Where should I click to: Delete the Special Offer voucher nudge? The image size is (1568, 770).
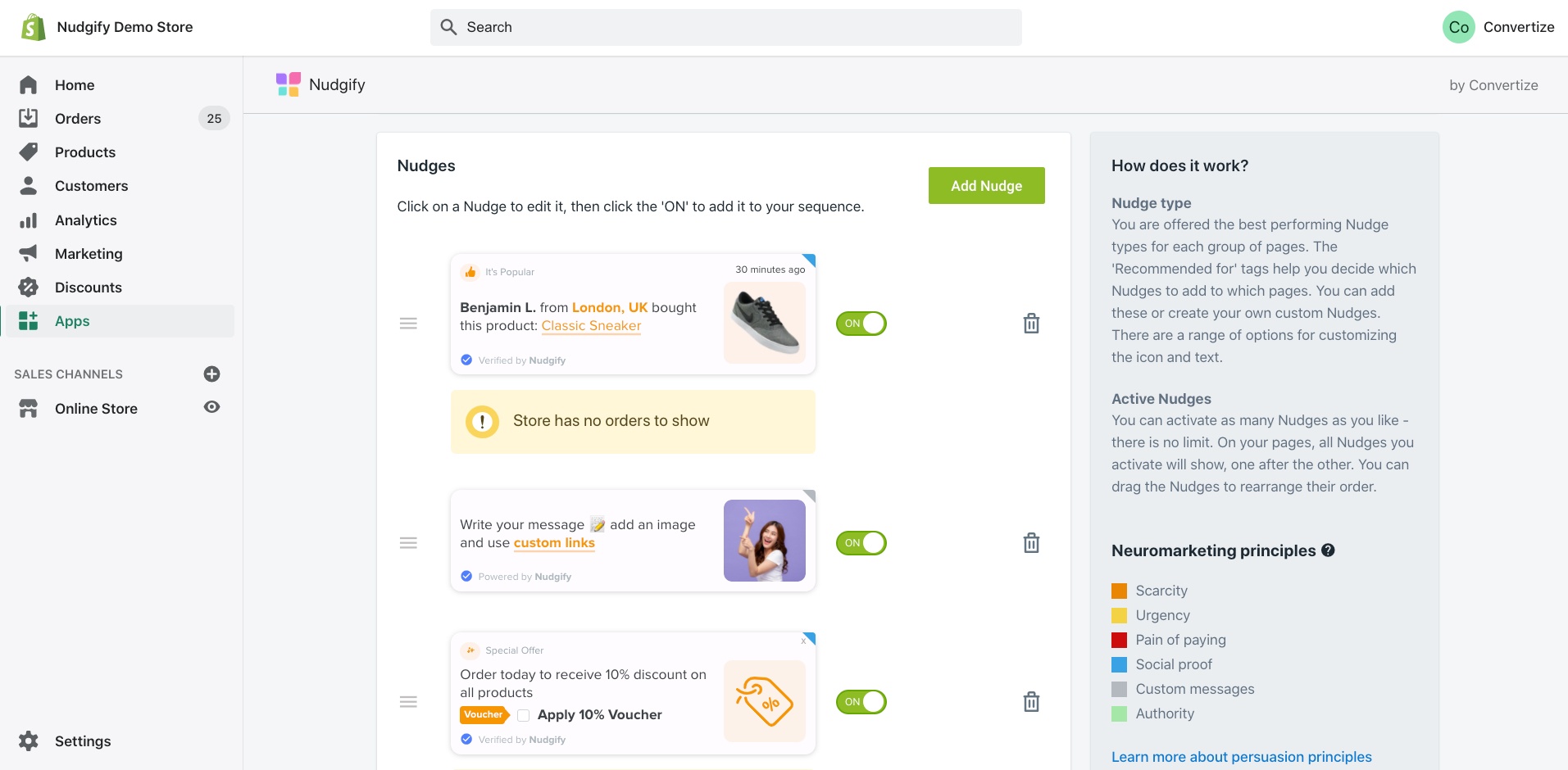[x=1031, y=702]
